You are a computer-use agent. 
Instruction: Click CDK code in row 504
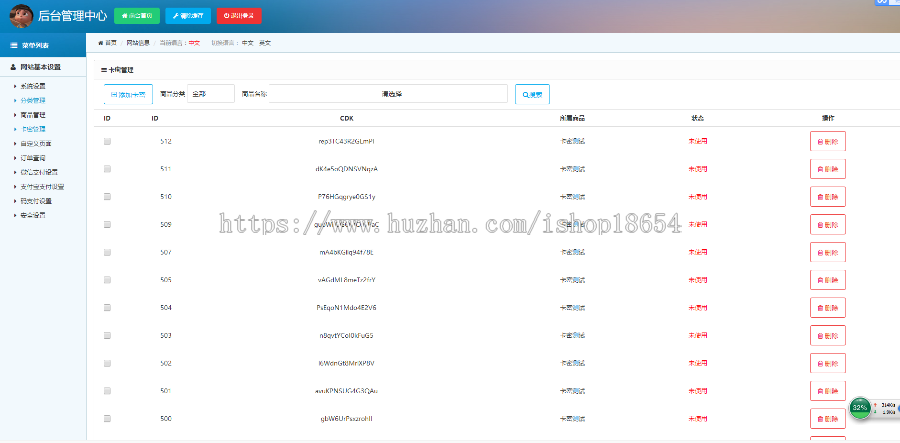coord(347,308)
